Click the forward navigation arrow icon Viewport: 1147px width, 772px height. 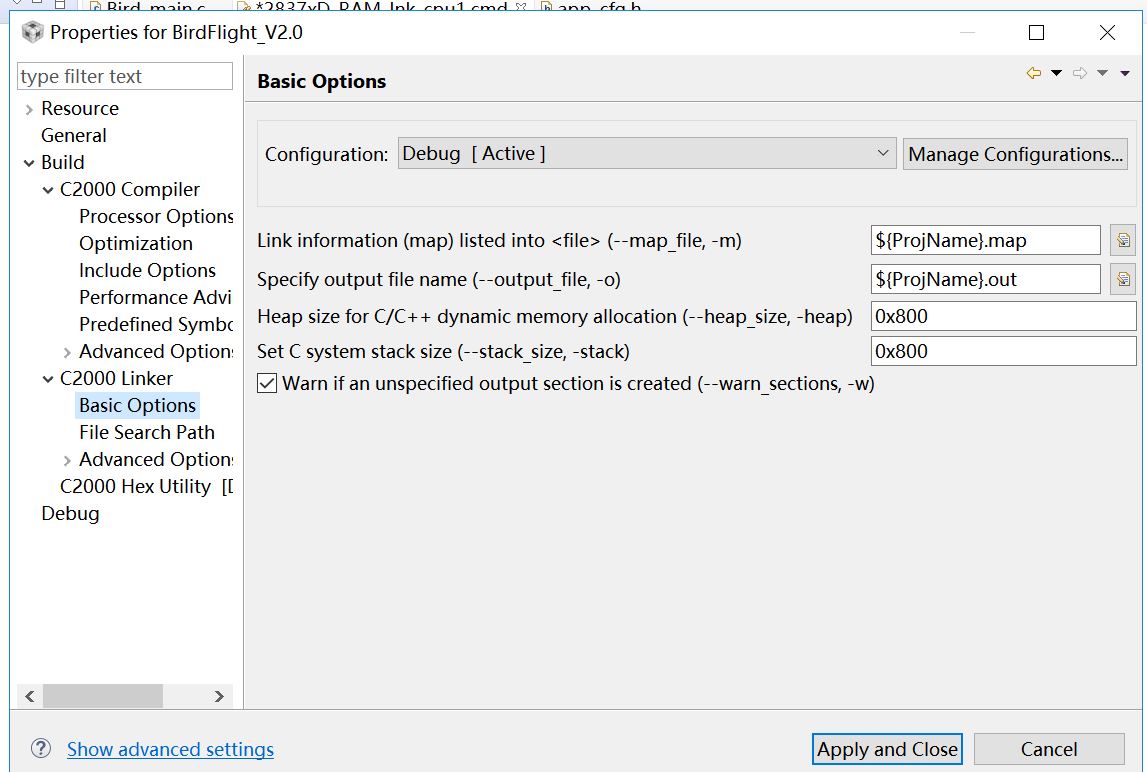(1079, 73)
